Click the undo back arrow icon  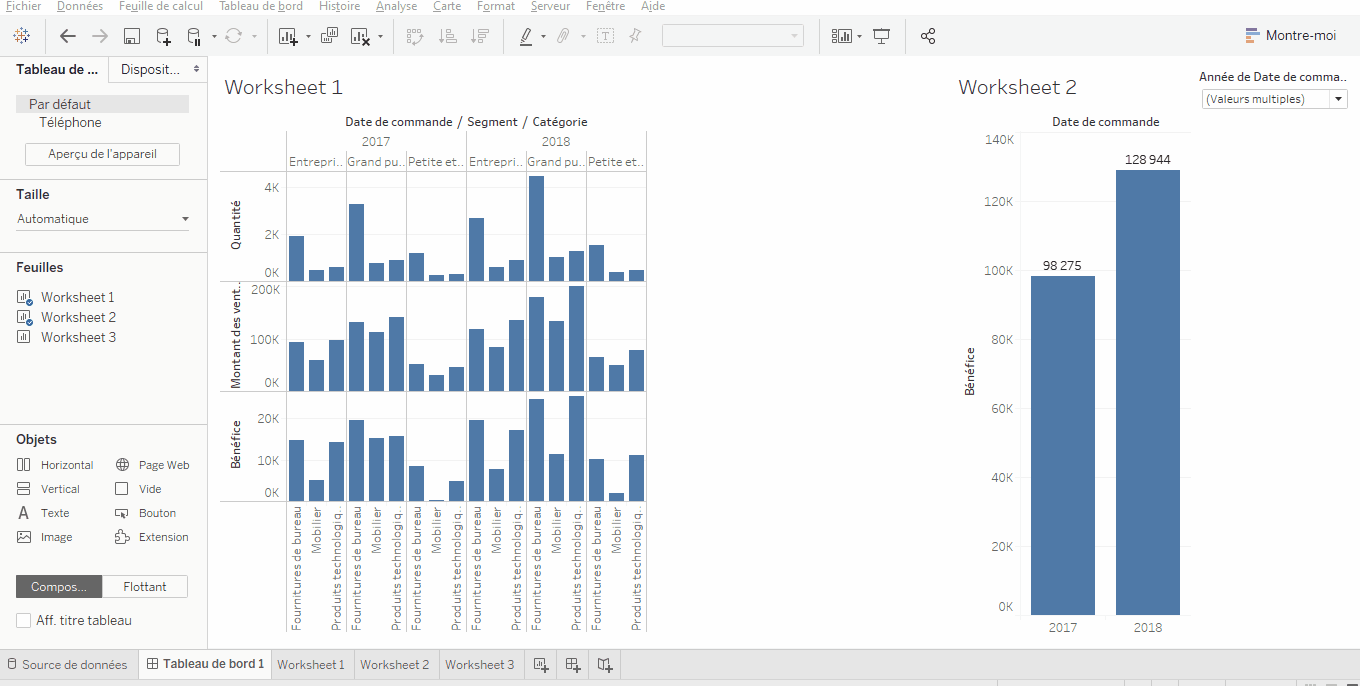68,36
